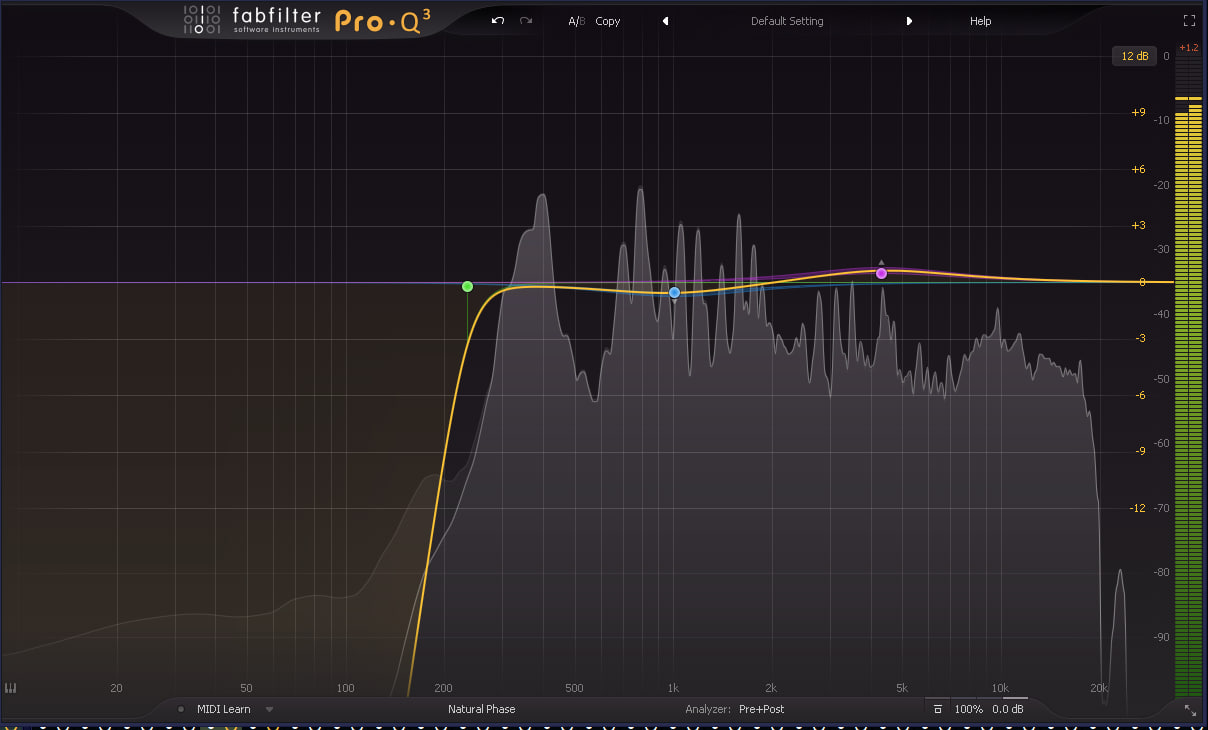Screen dimensions: 1208x730
Task: Enable MIDI Learn
Action: click(224, 709)
